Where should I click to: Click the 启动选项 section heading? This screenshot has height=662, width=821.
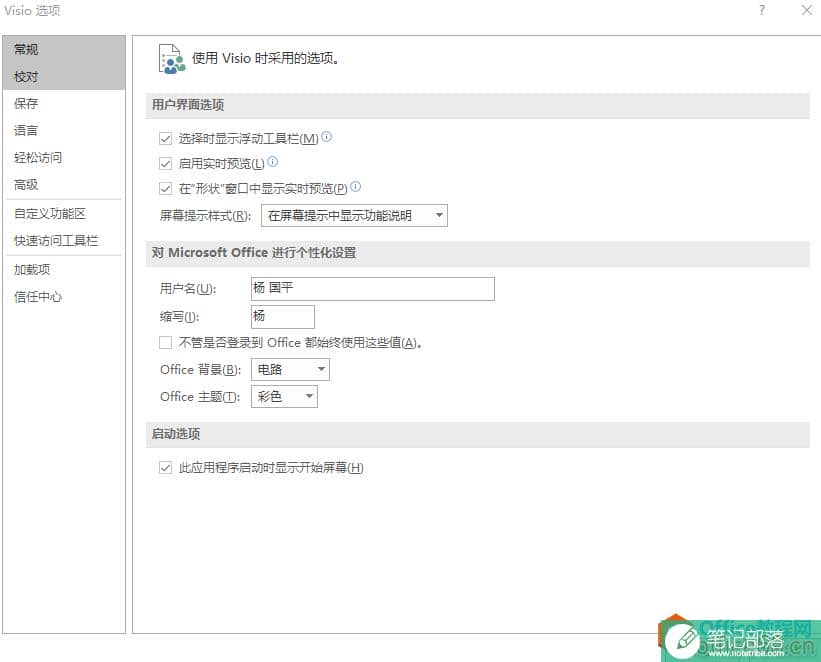click(x=176, y=434)
